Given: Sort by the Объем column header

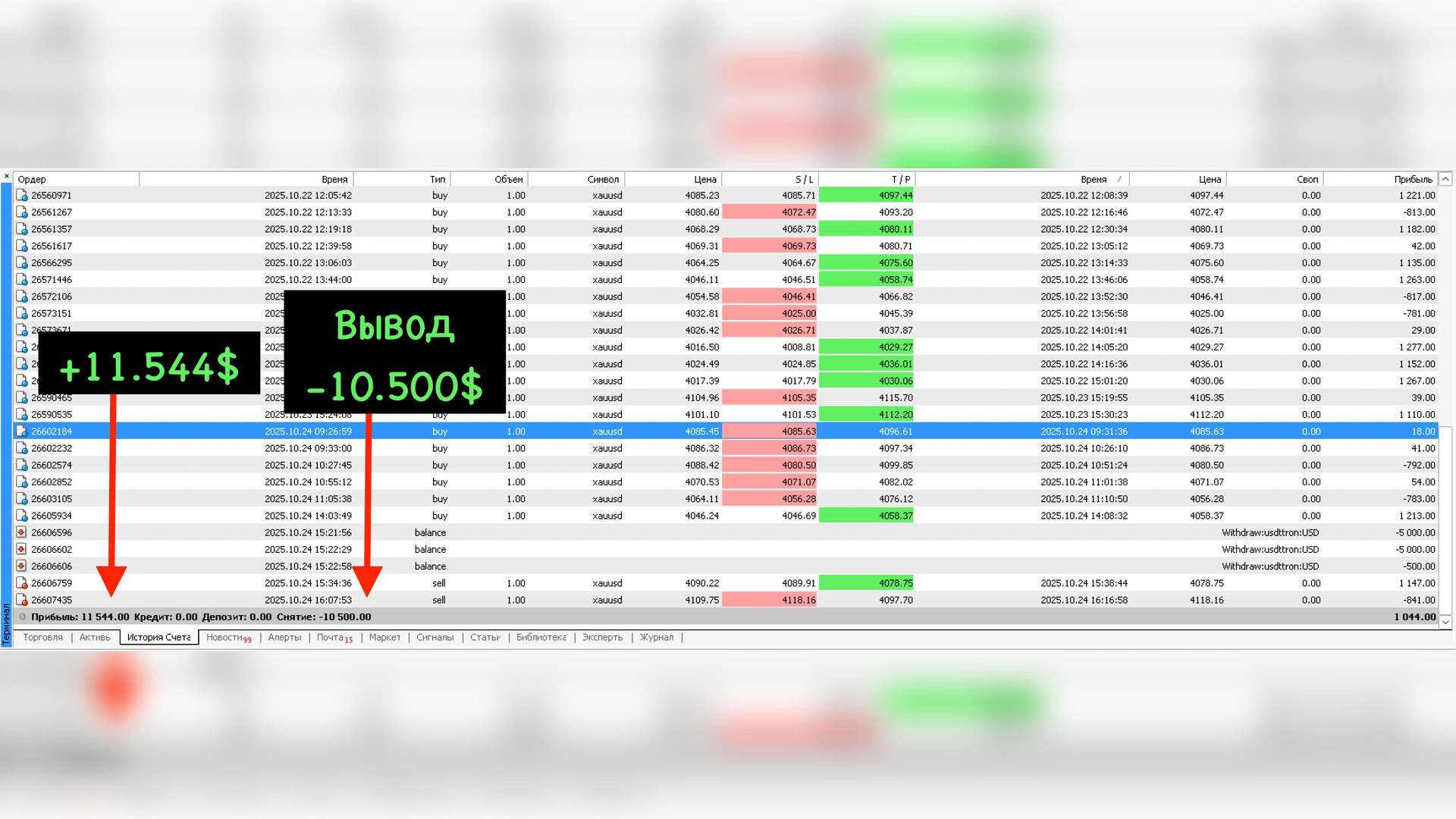Looking at the screenshot, I should pyautogui.click(x=489, y=180).
